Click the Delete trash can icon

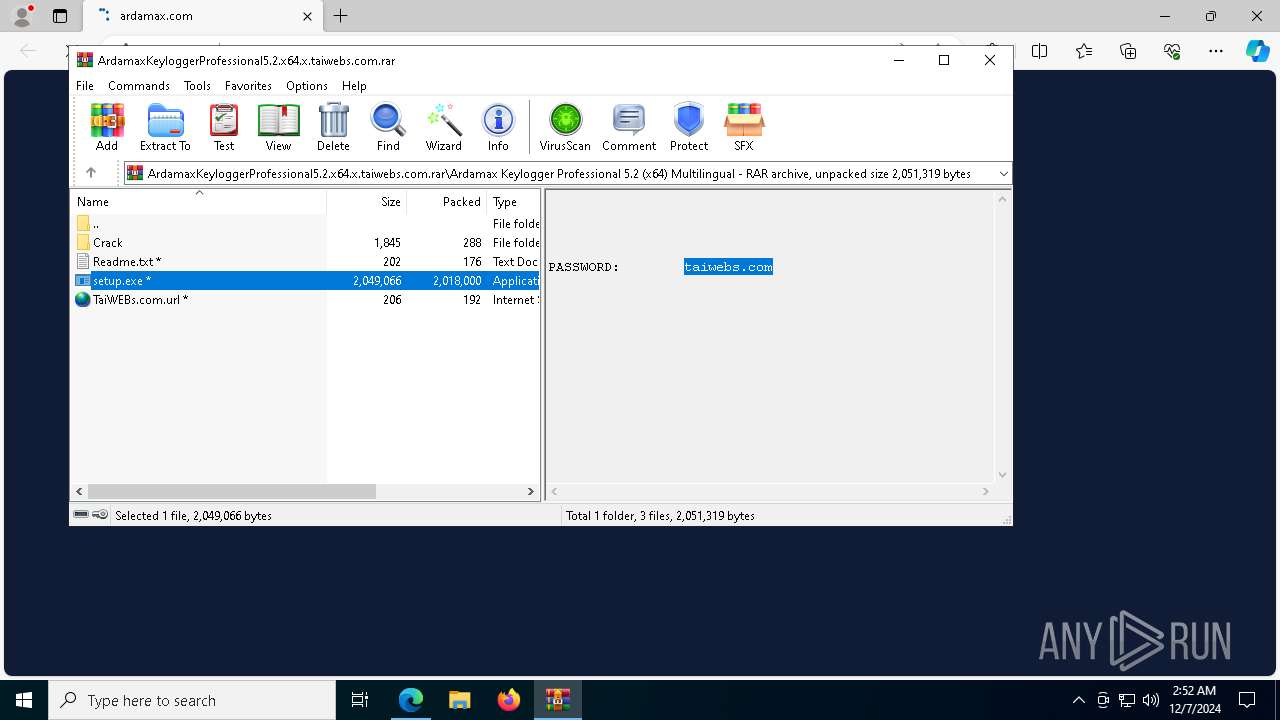tap(333, 127)
